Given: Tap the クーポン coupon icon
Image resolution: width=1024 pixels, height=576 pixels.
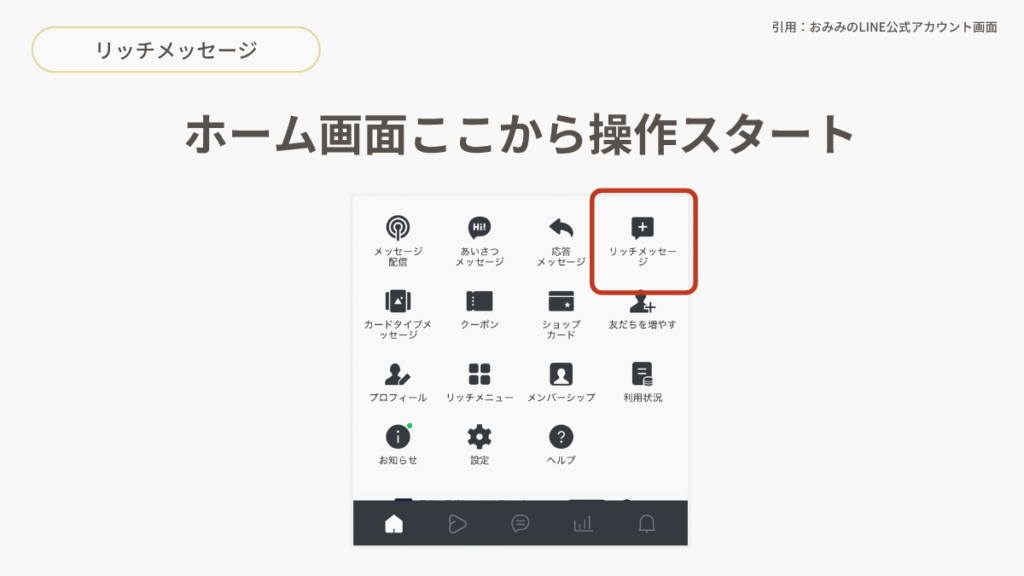Looking at the screenshot, I should pos(480,301).
